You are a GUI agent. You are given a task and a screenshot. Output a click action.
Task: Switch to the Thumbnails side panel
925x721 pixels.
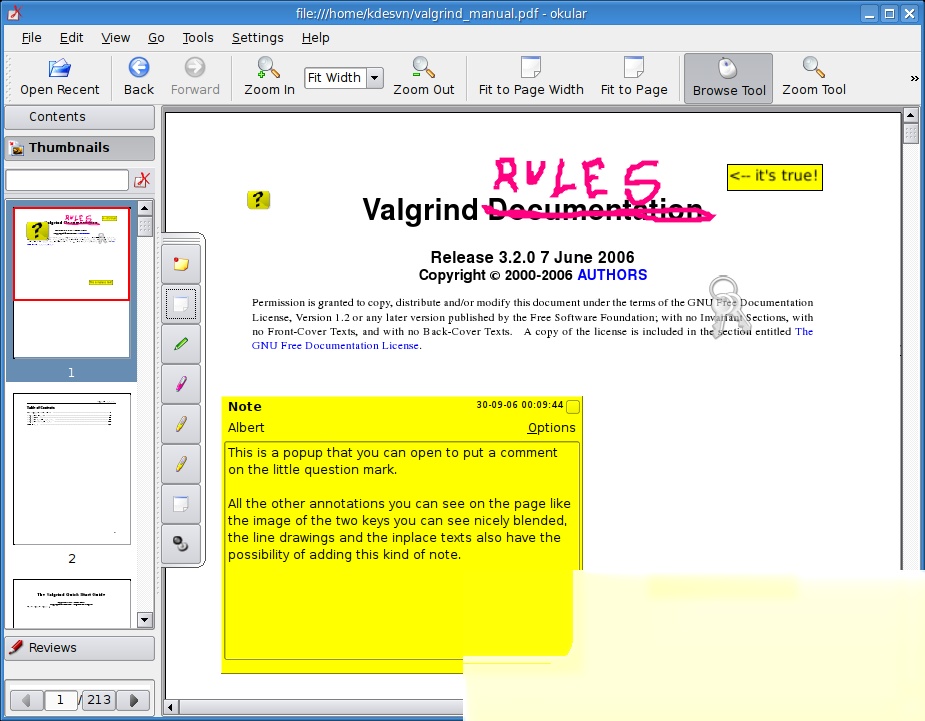pyautogui.click(x=80, y=148)
